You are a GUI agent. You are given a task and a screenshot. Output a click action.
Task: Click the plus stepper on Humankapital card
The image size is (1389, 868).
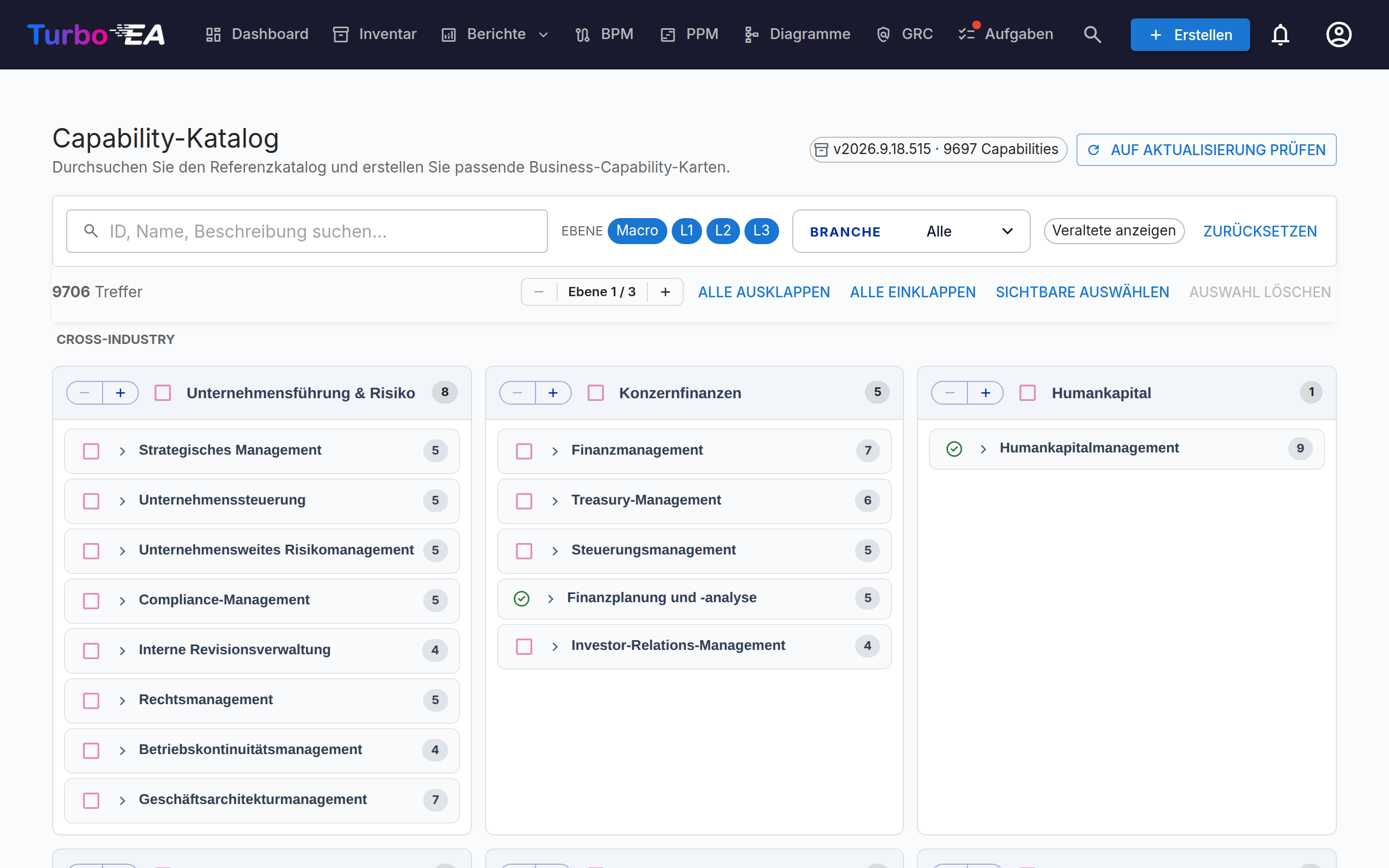coord(985,393)
